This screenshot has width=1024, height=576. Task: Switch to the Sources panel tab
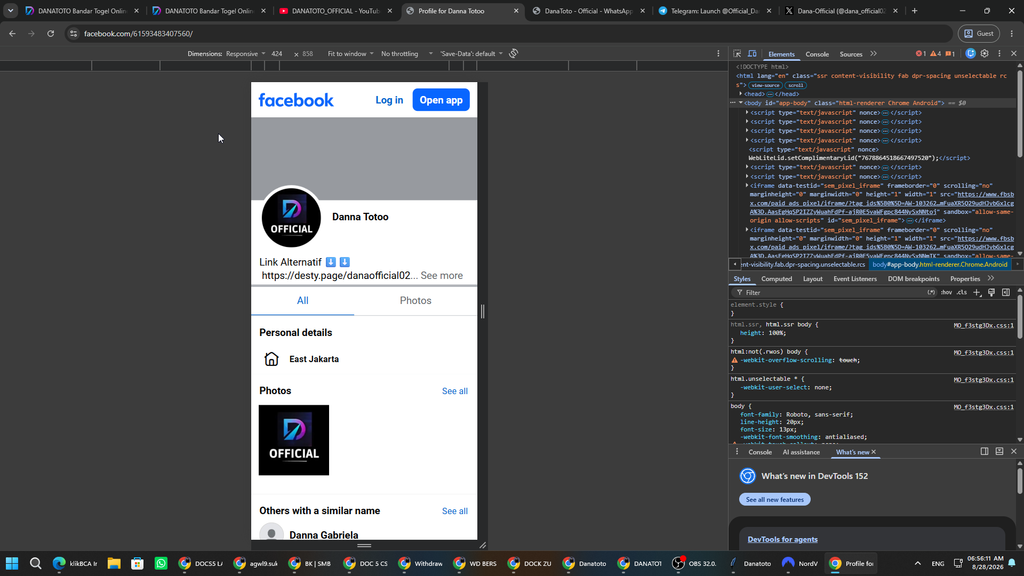851,54
